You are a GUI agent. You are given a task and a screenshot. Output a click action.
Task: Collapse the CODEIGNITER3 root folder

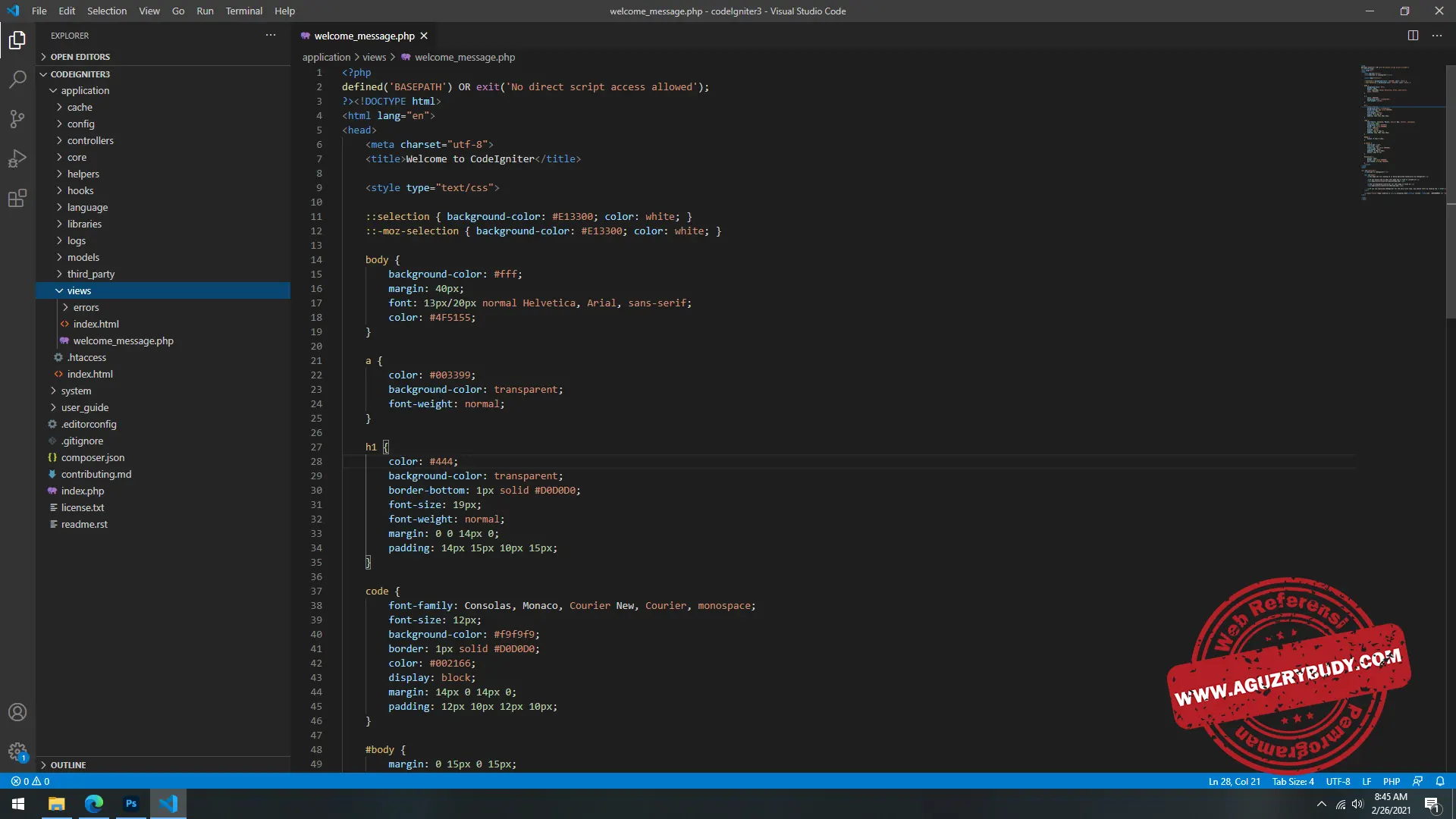(x=163, y=74)
